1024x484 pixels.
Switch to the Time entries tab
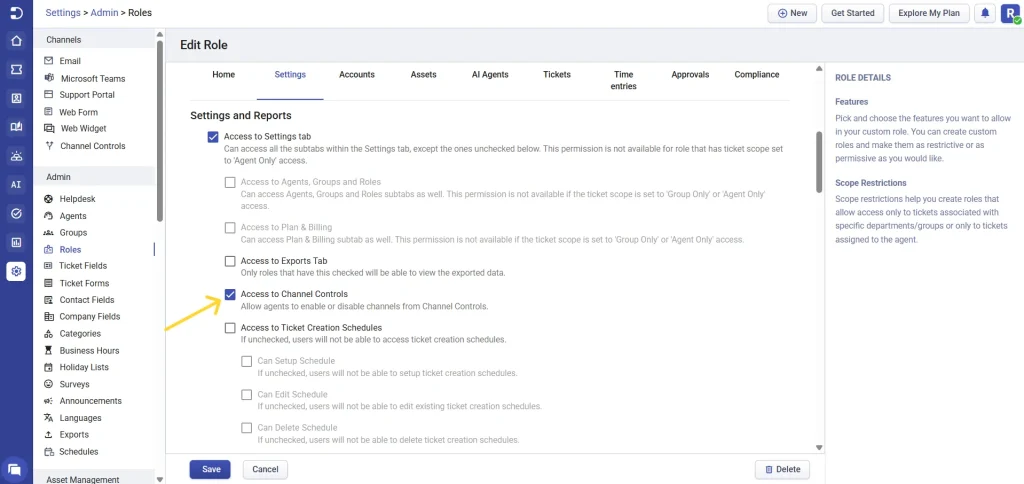pos(623,80)
